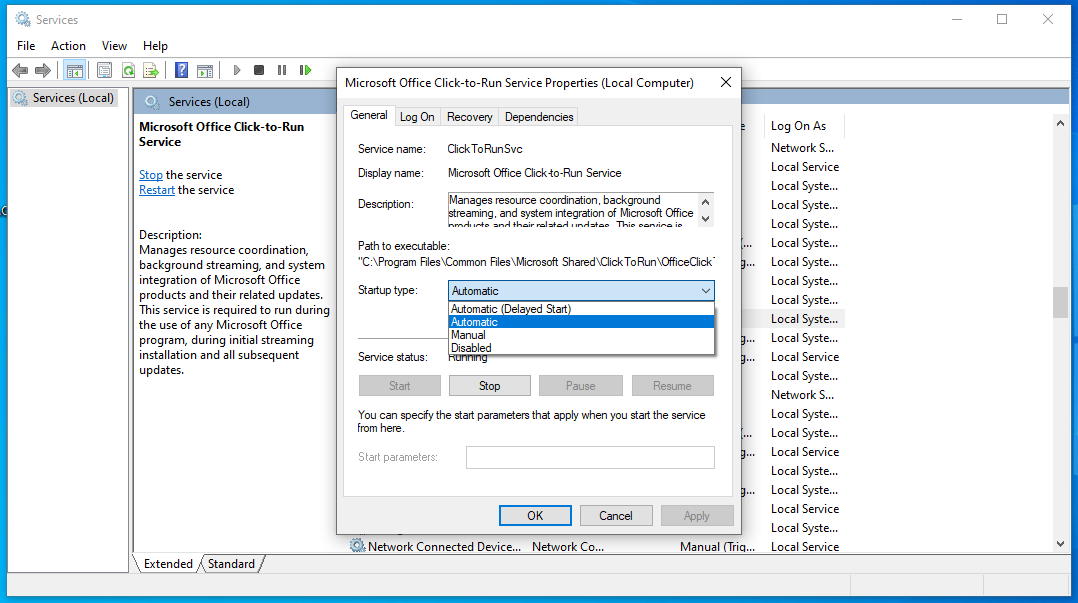Click the Pause Service toolbar icon
This screenshot has width=1078, height=603.
coord(282,70)
